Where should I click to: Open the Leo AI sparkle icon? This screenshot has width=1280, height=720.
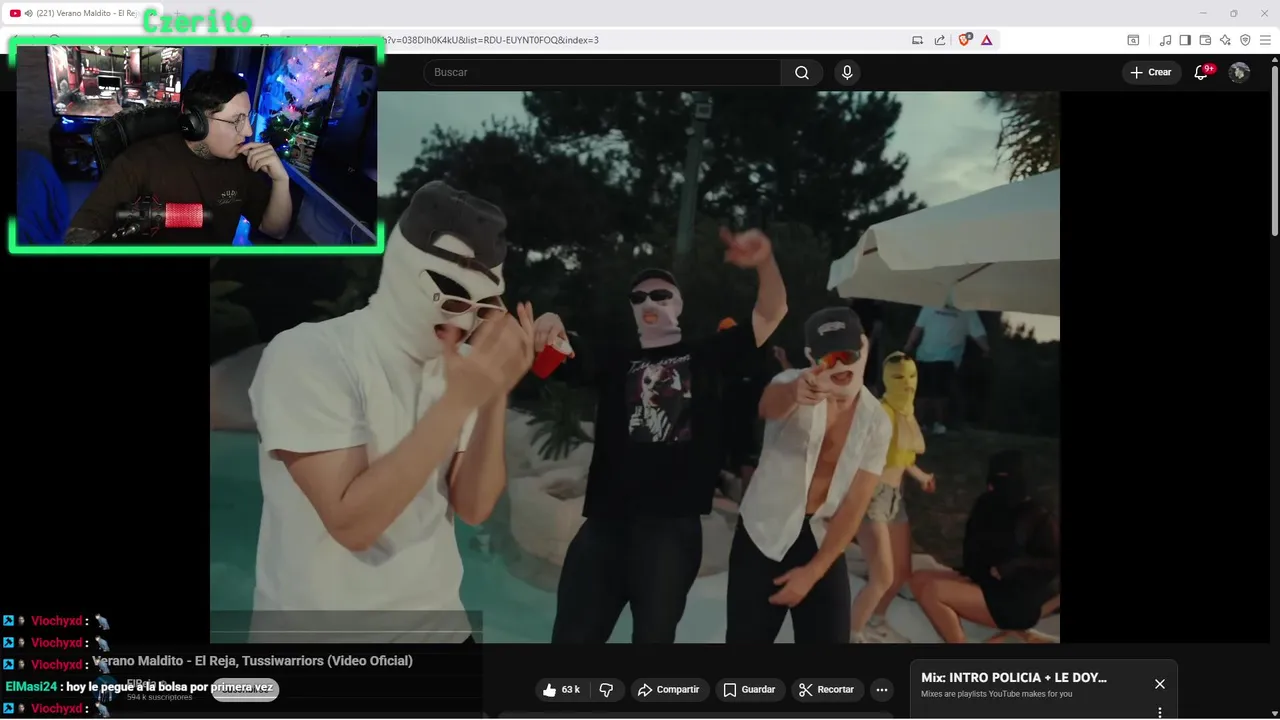click(1225, 40)
